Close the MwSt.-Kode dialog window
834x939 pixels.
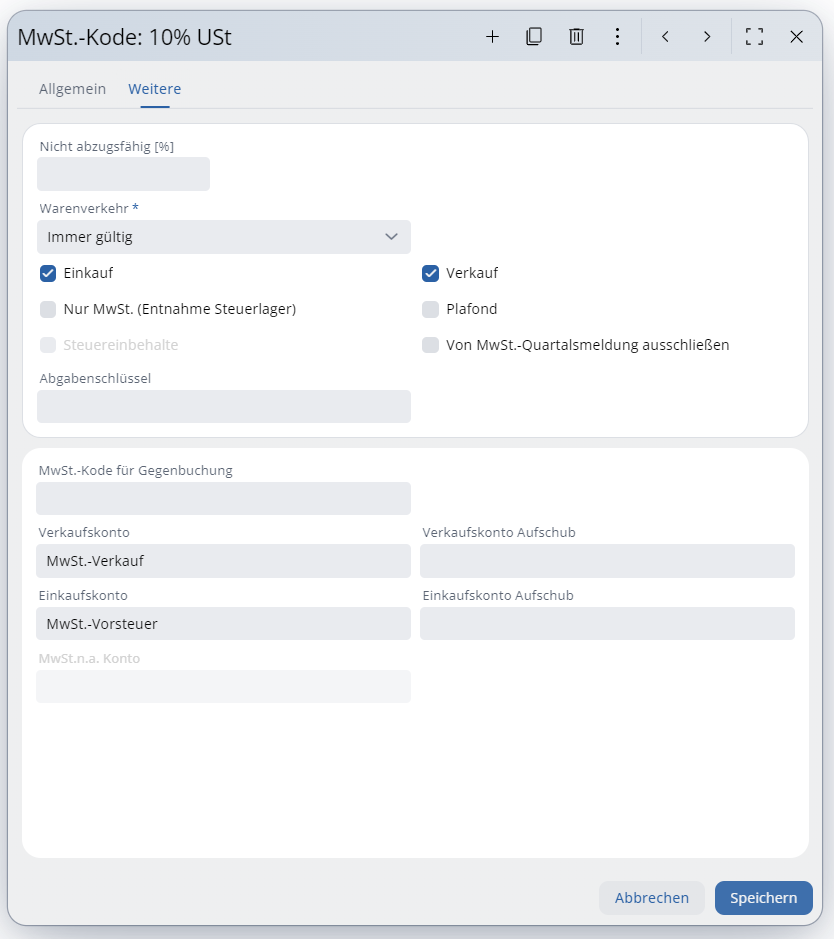click(x=797, y=37)
